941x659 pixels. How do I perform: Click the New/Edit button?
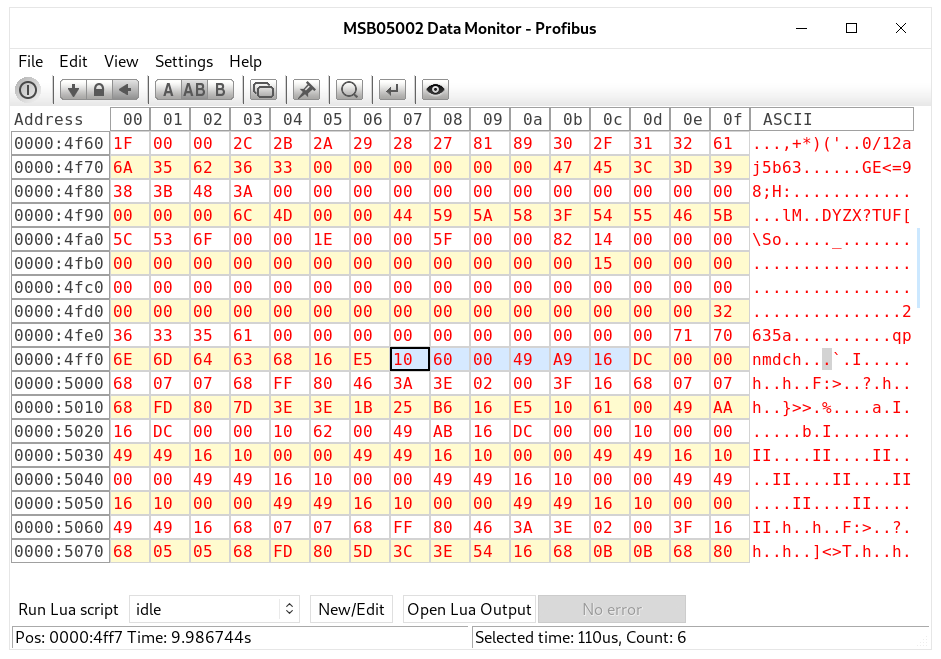pos(351,609)
